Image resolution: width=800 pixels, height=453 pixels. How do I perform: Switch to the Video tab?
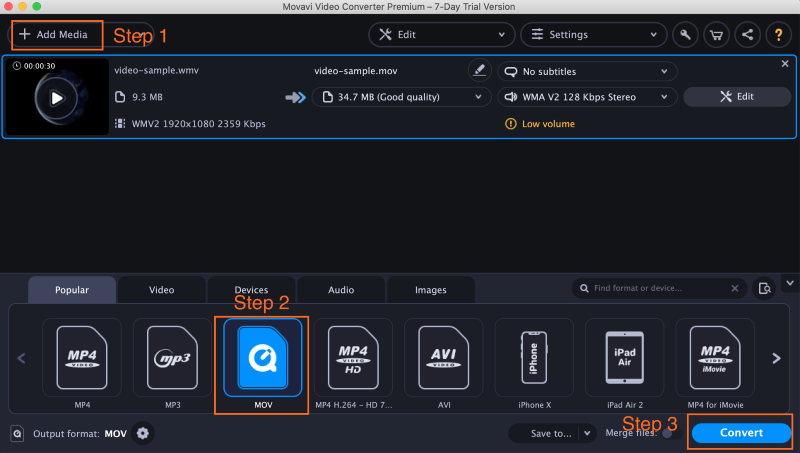coord(161,290)
